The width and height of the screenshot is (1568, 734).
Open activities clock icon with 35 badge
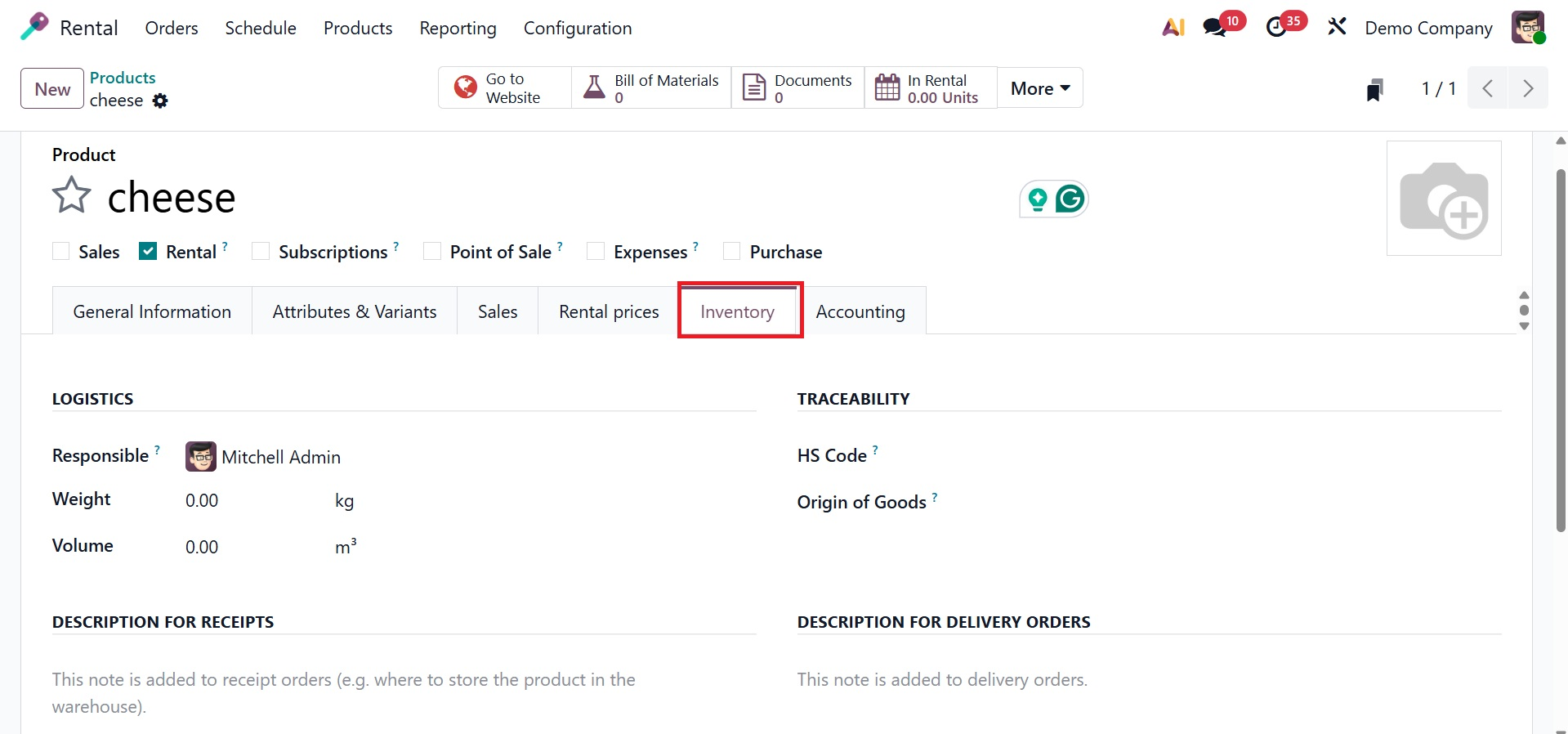pyautogui.click(x=1276, y=28)
